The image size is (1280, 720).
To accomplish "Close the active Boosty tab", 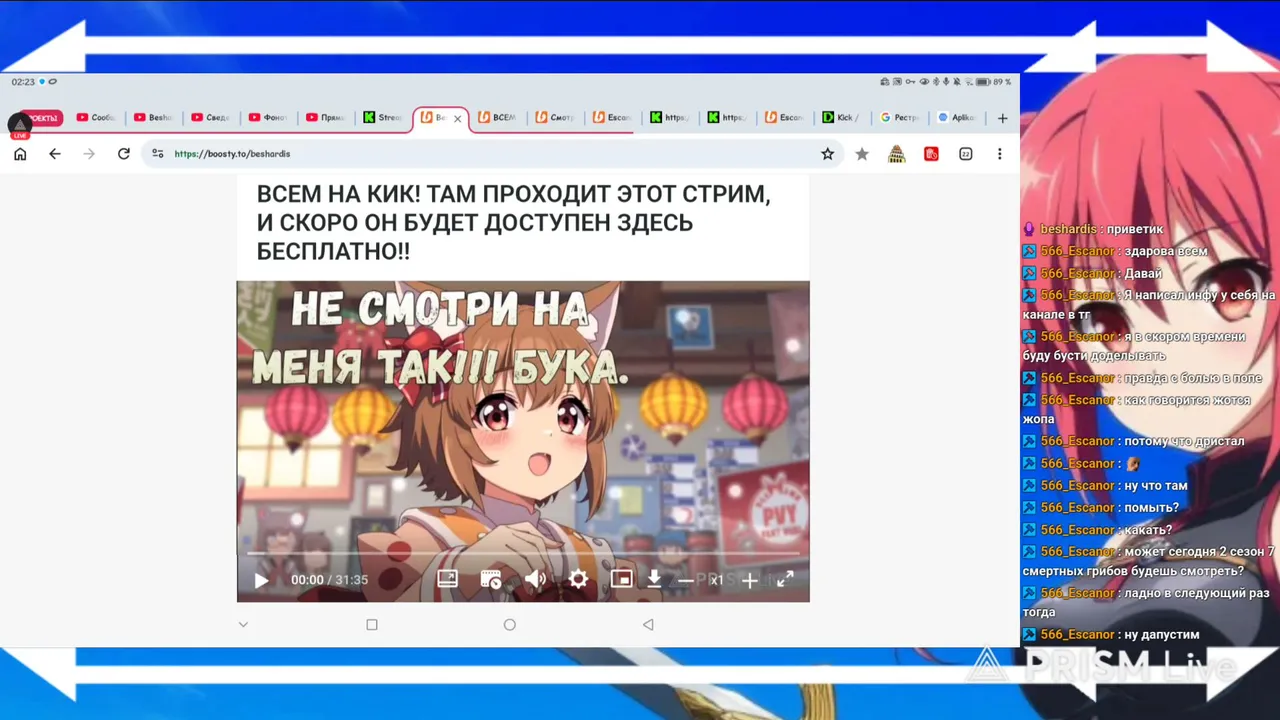I will (x=457, y=118).
